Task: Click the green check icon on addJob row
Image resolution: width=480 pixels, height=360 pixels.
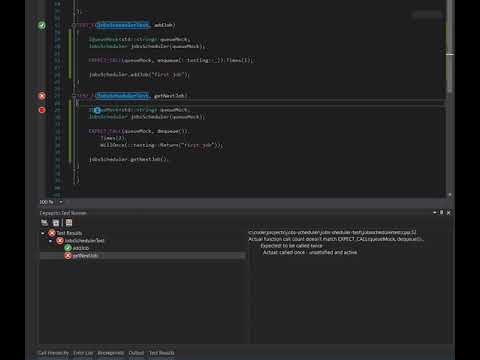Action: point(68,248)
